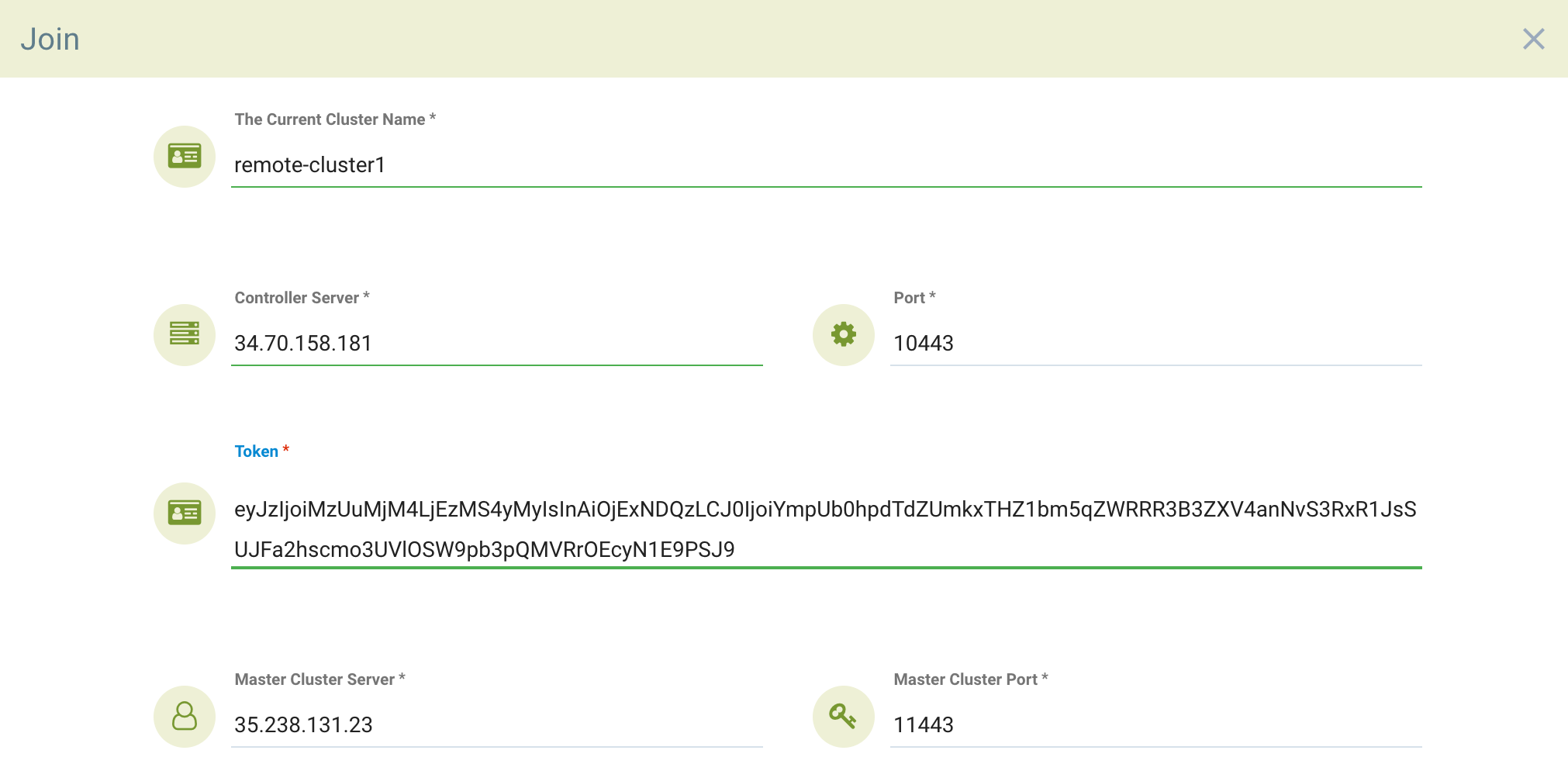Click the user icon beside Master Cluster Server
1568x771 pixels.
(185, 716)
